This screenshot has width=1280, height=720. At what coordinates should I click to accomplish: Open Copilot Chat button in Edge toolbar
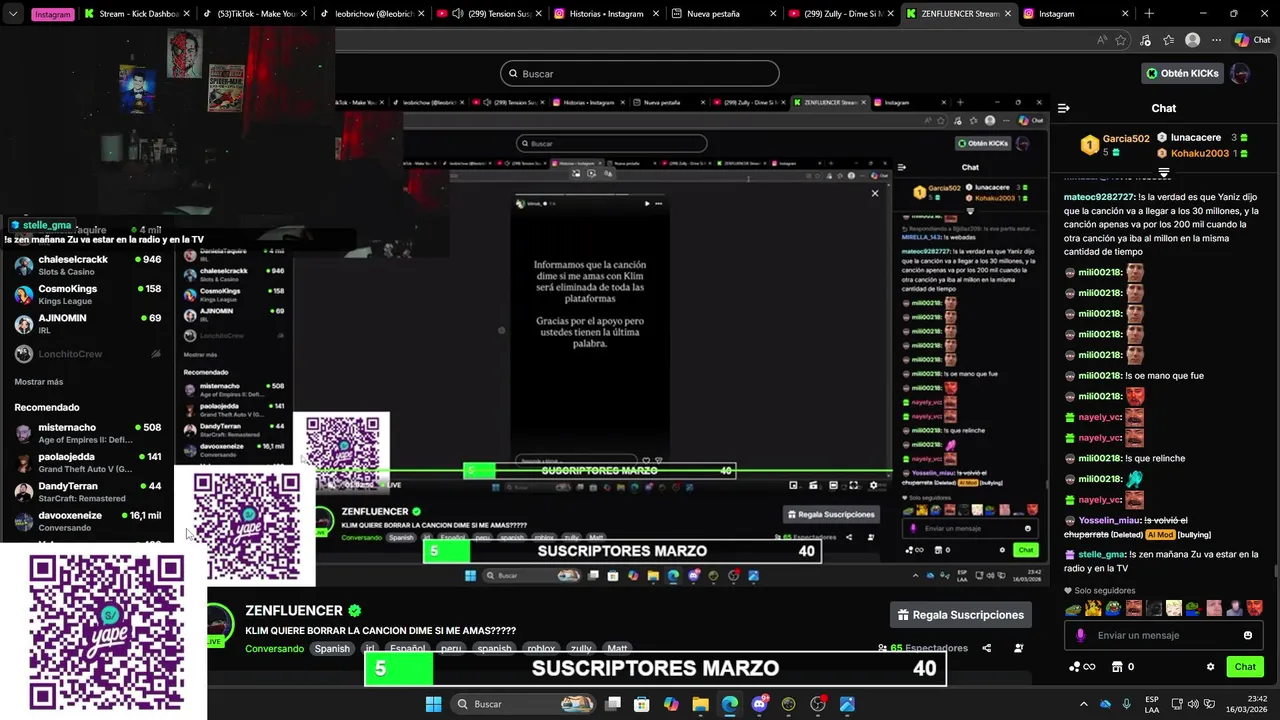(1252, 40)
